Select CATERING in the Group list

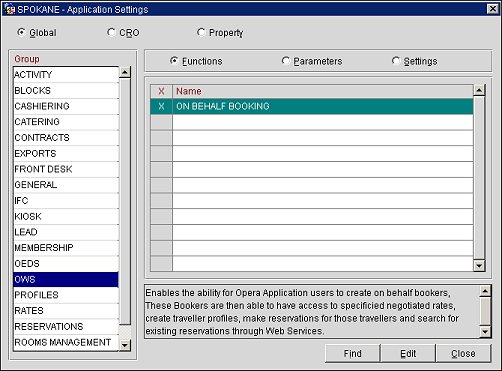click(66, 122)
